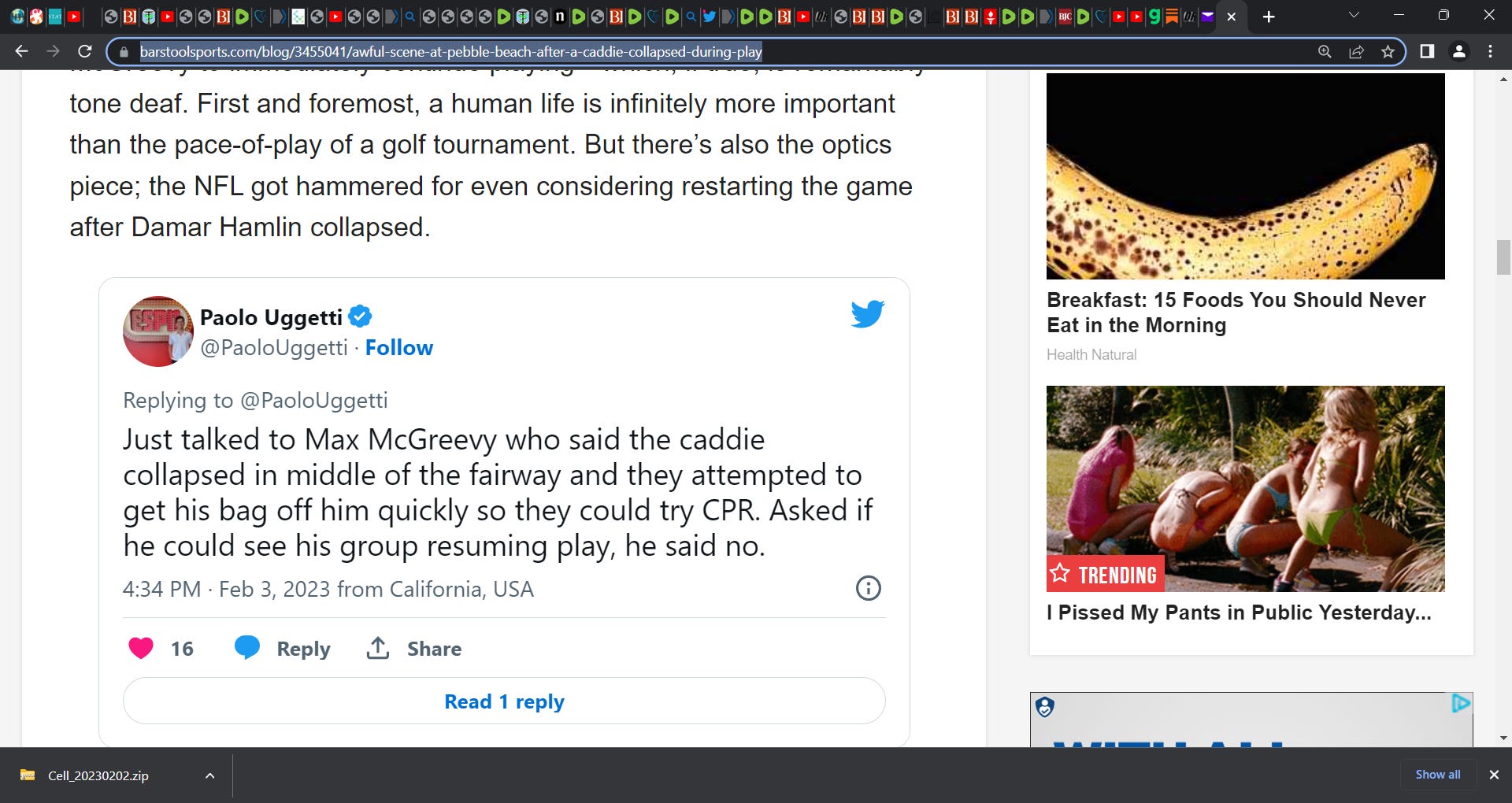Reload the current page
1512x803 pixels.
tap(84, 51)
